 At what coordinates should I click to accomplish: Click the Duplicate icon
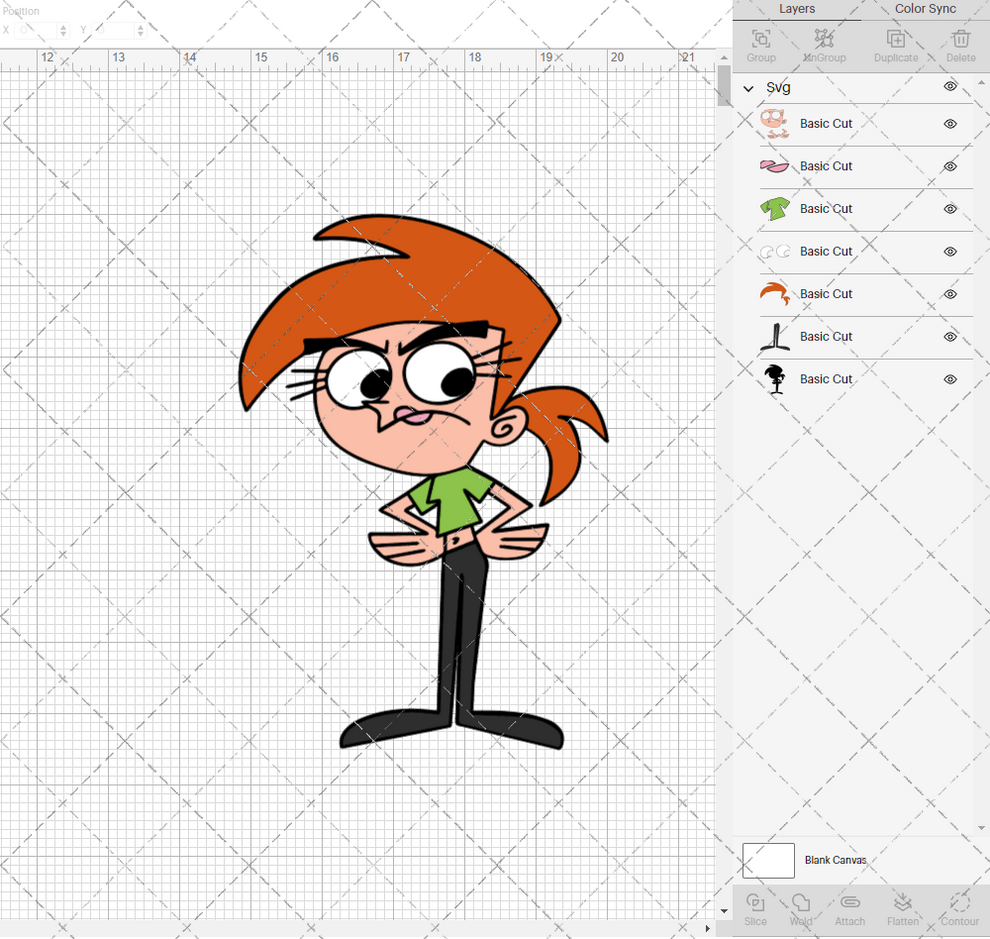[895, 45]
